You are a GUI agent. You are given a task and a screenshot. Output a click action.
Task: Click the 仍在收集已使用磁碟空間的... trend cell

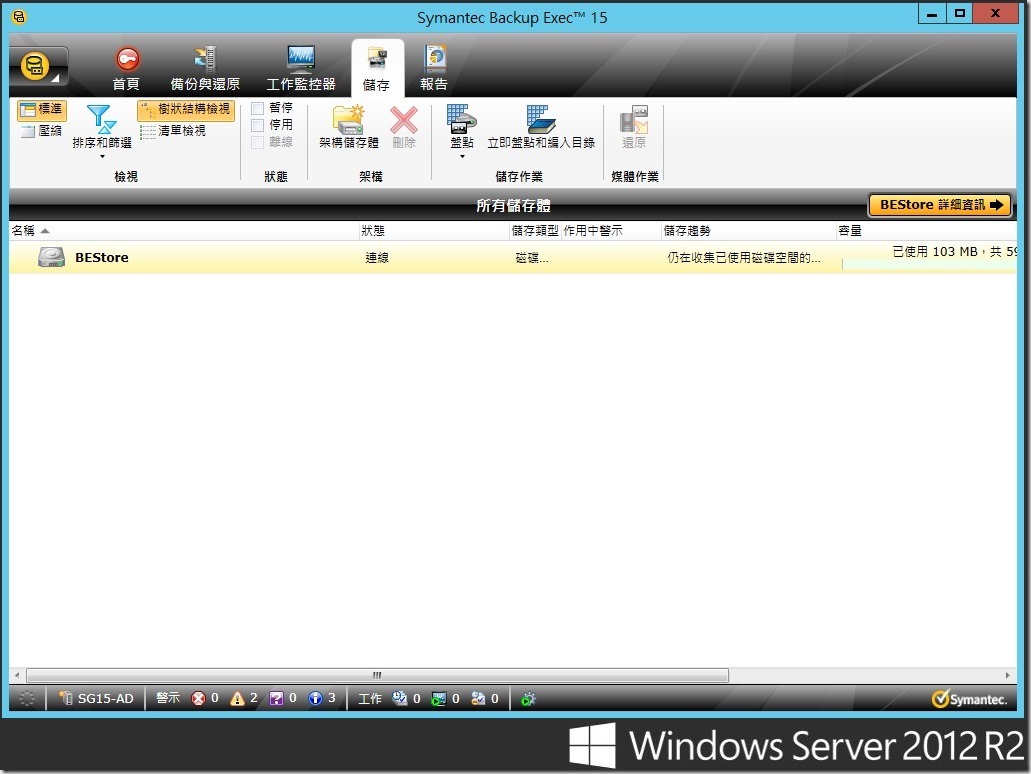point(744,258)
